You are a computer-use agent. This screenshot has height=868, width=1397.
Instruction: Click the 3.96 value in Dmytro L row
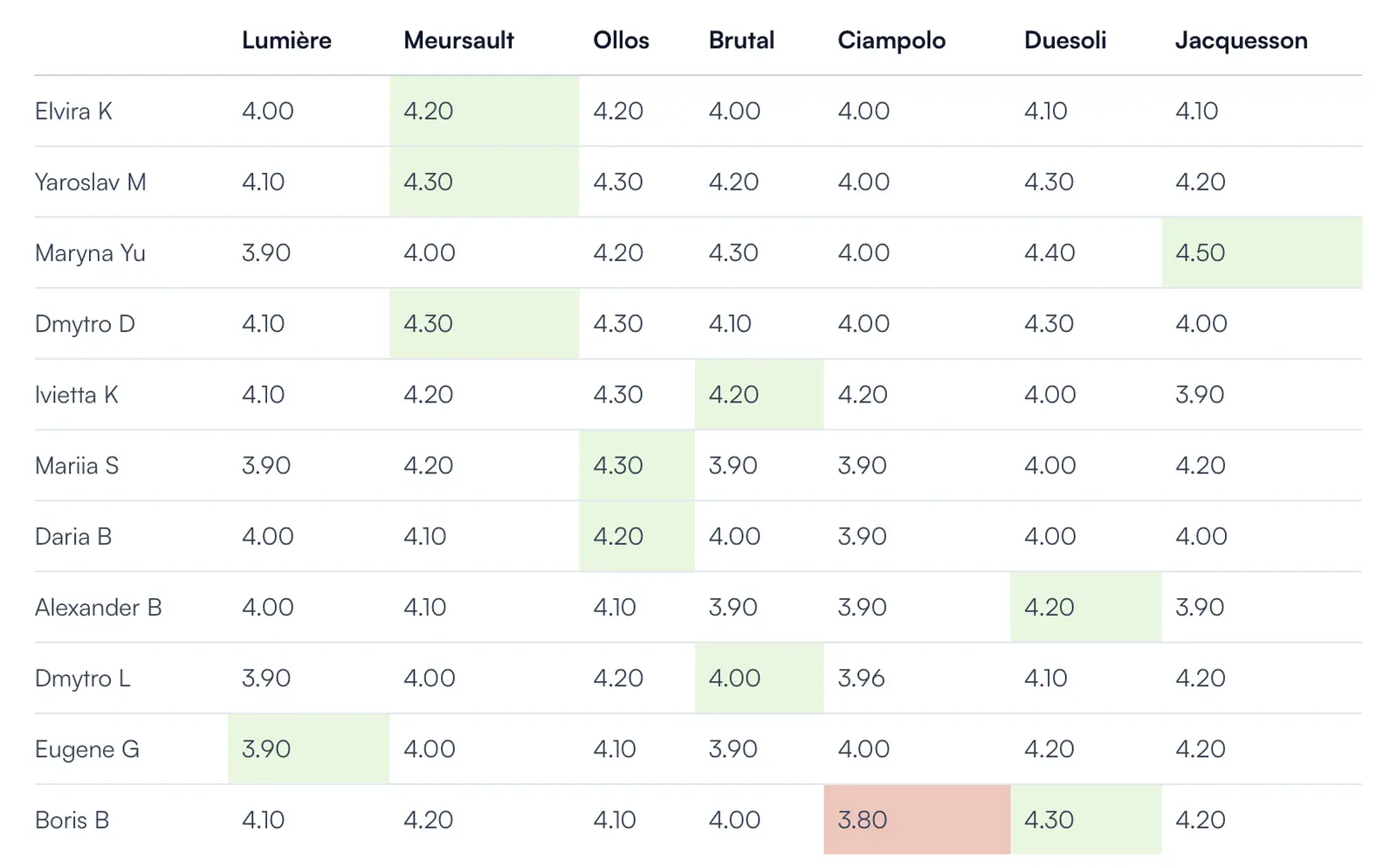pyautogui.click(x=861, y=678)
